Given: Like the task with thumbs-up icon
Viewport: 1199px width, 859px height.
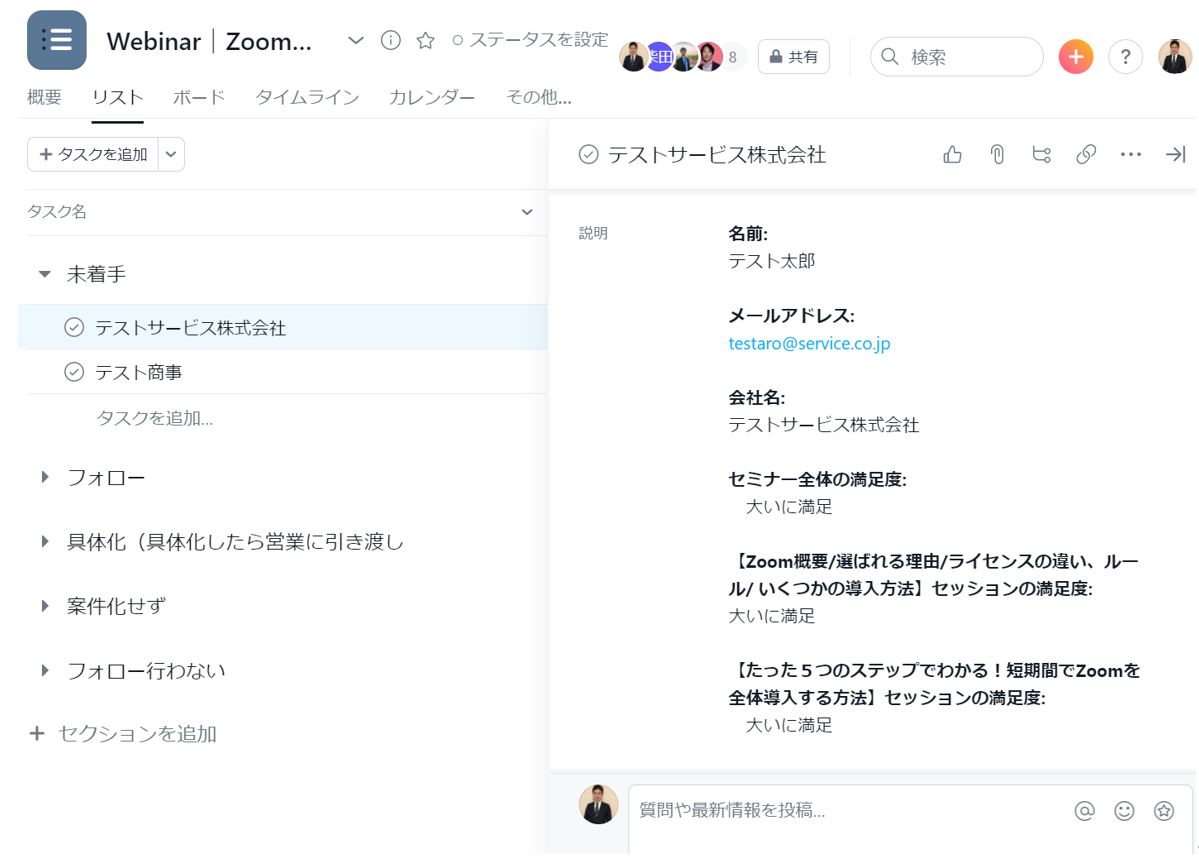Looking at the screenshot, I should pos(953,155).
